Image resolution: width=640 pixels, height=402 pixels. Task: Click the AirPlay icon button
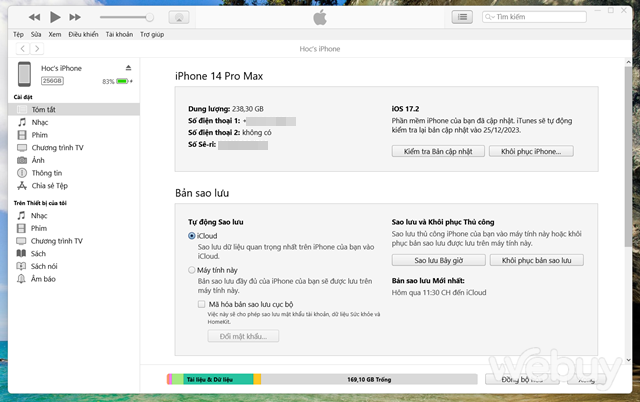[x=178, y=17]
